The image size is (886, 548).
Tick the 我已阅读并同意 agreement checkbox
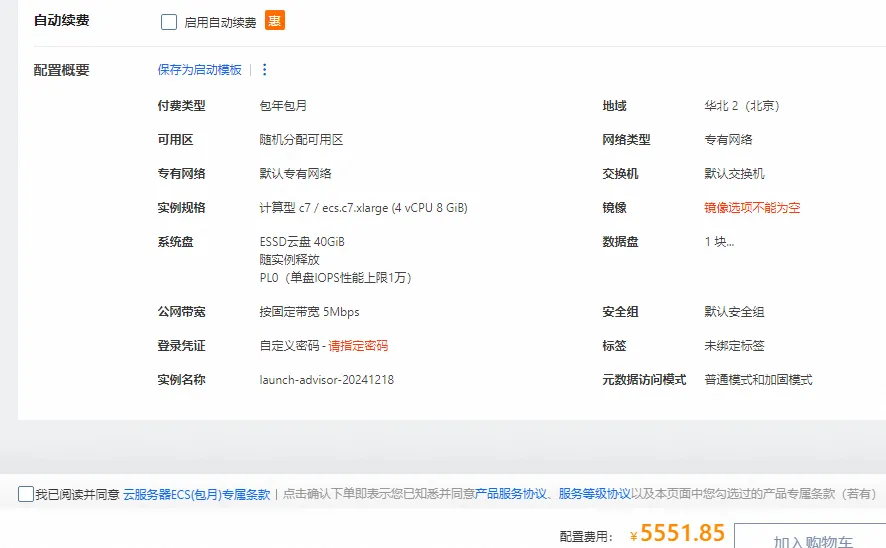tap(26, 494)
